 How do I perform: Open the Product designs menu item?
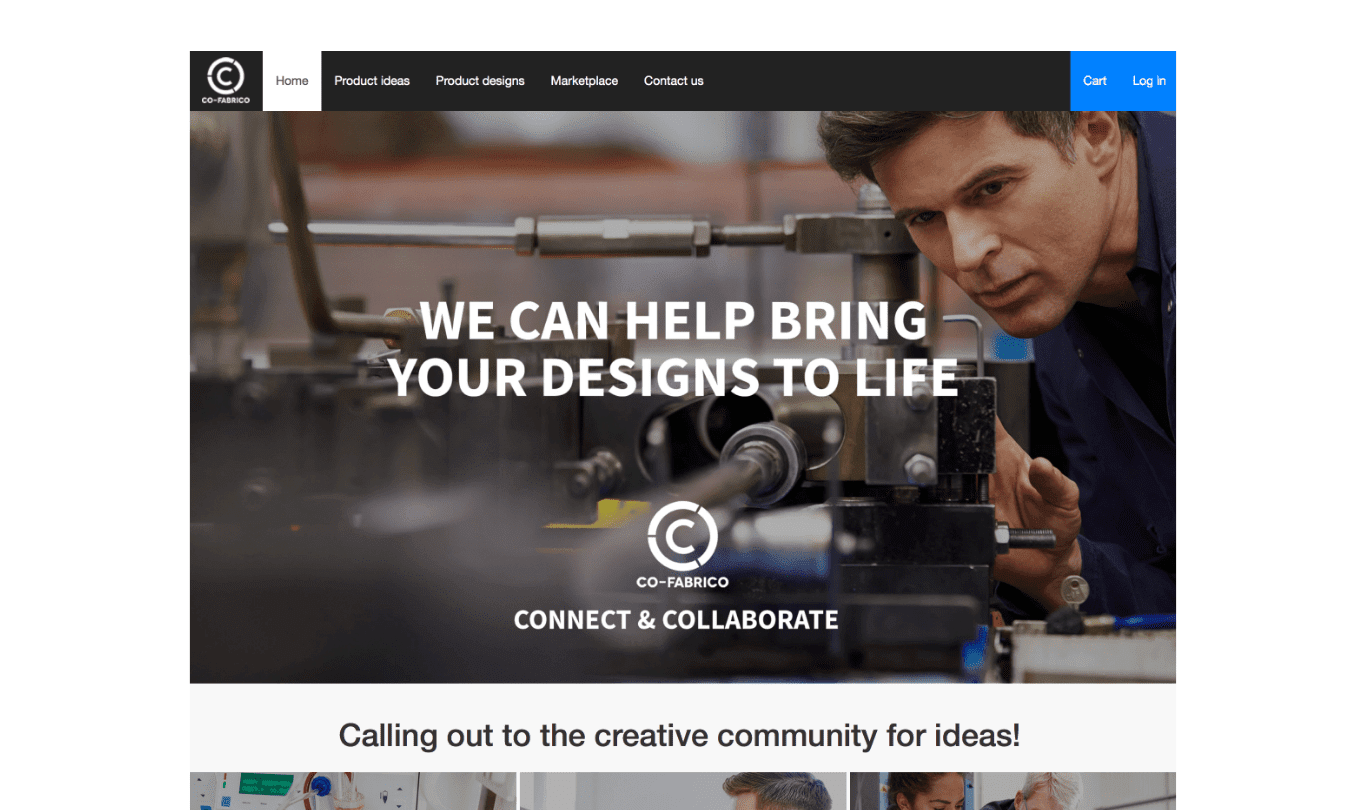tap(480, 81)
